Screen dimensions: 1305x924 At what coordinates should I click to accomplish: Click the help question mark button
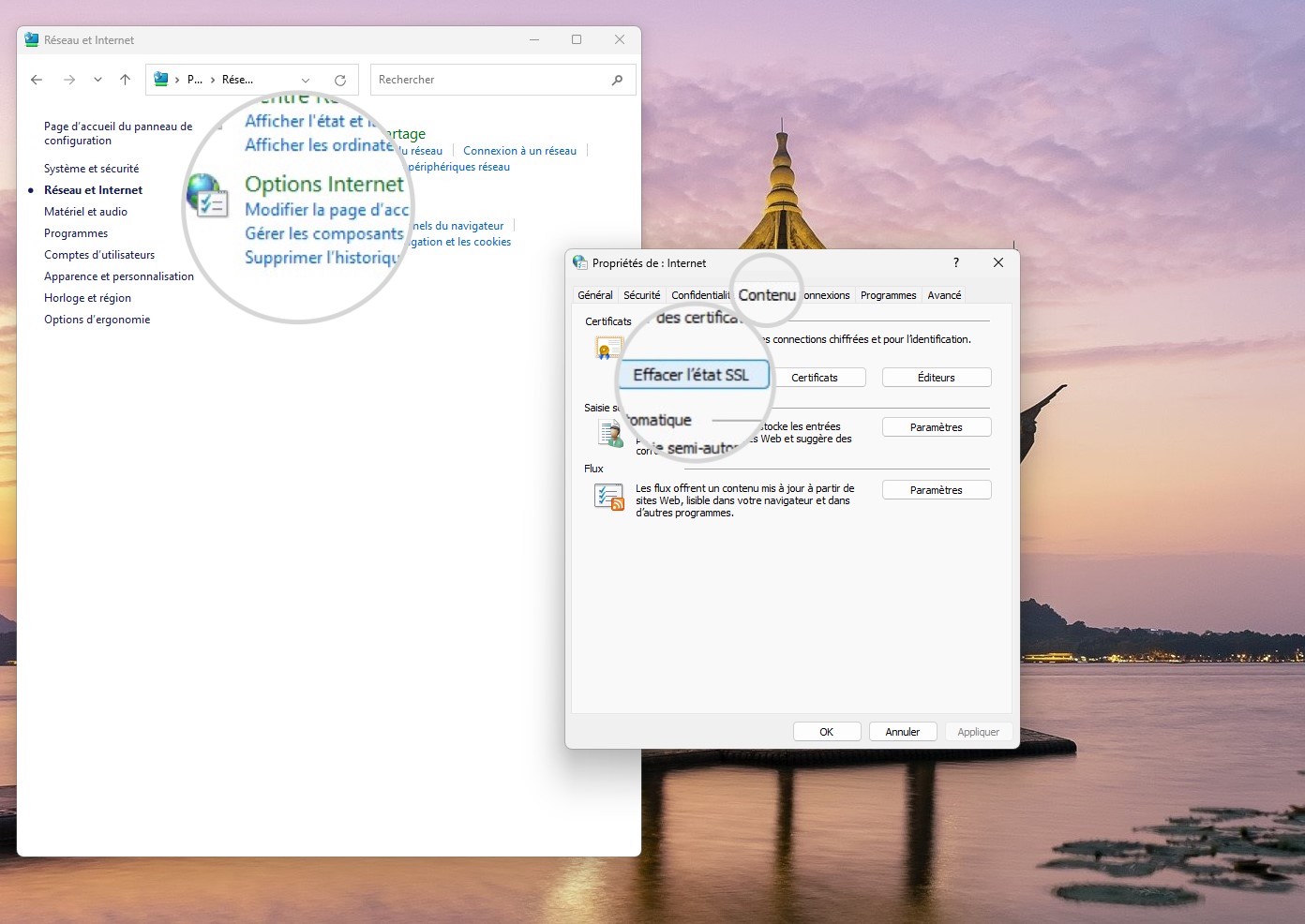coord(956,262)
